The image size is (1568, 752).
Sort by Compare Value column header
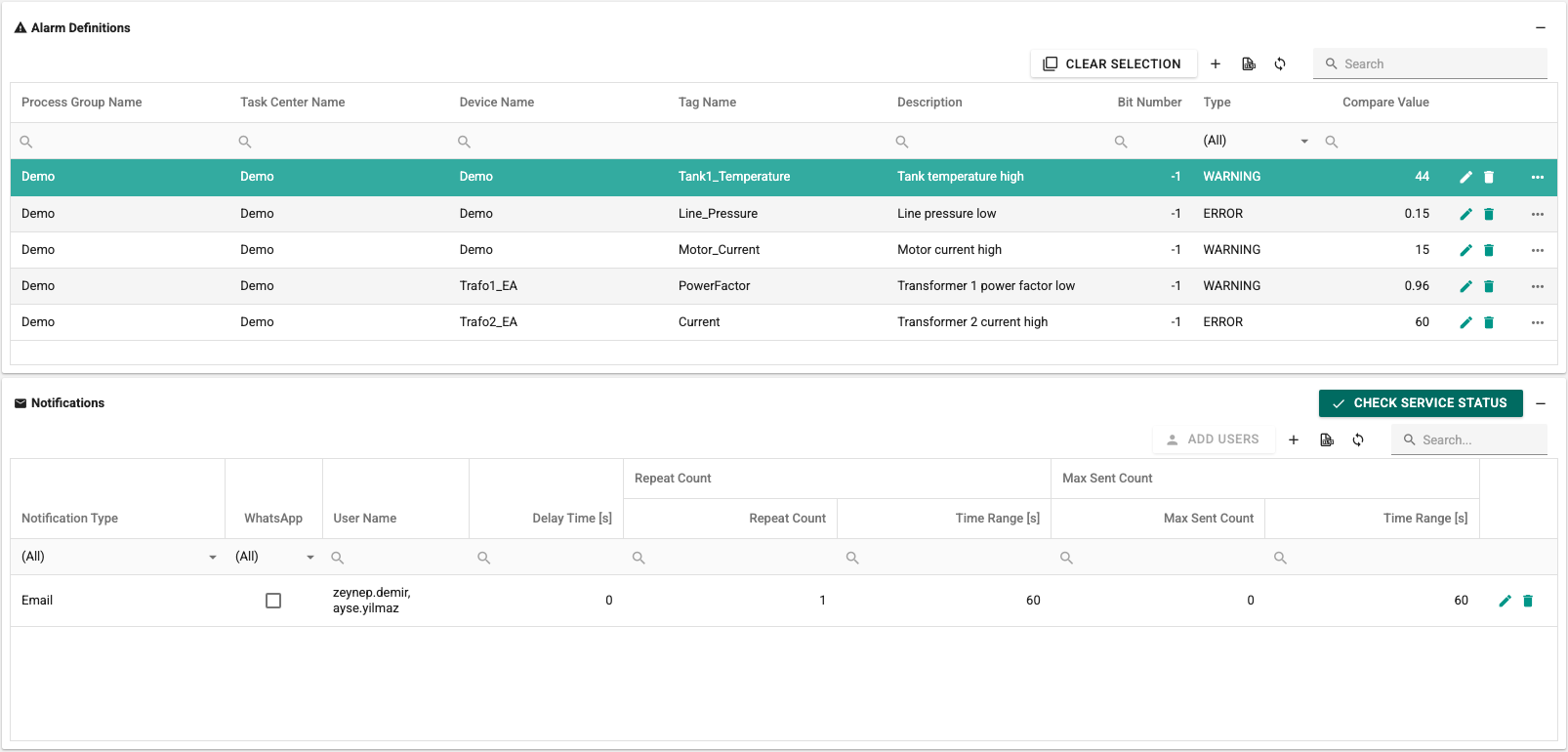pyautogui.click(x=1385, y=103)
